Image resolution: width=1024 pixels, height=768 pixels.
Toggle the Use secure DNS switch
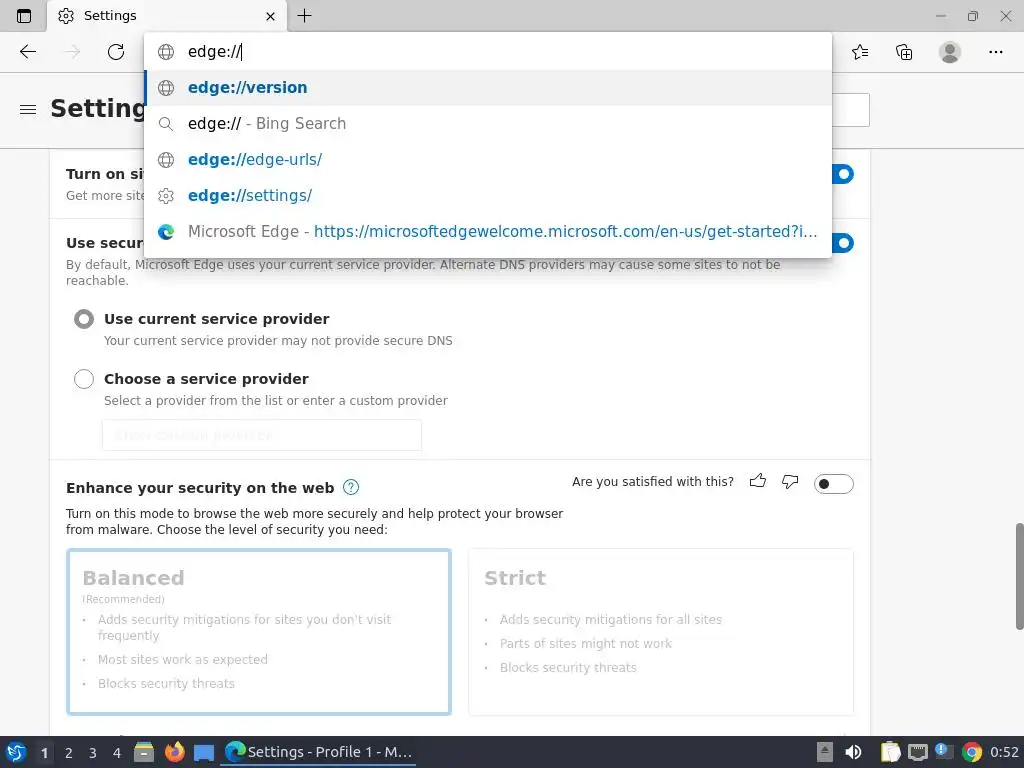click(x=843, y=243)
